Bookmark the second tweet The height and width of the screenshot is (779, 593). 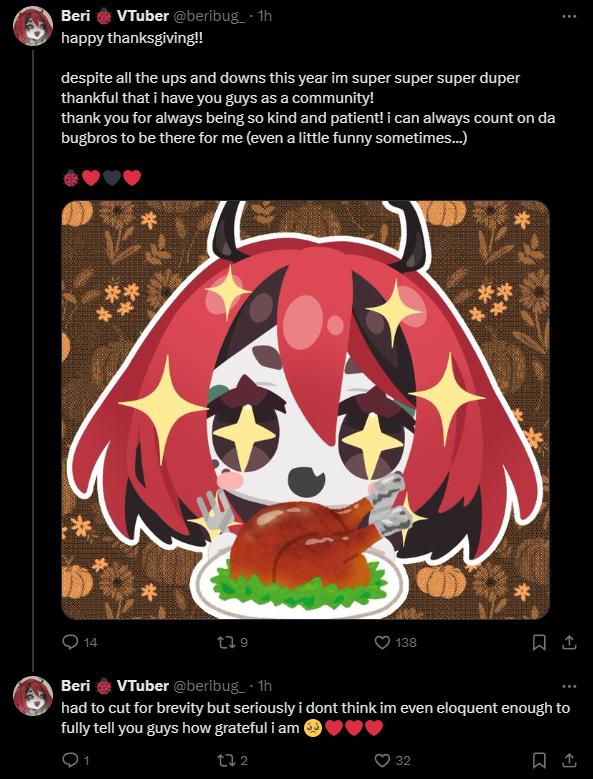[539, 760]
